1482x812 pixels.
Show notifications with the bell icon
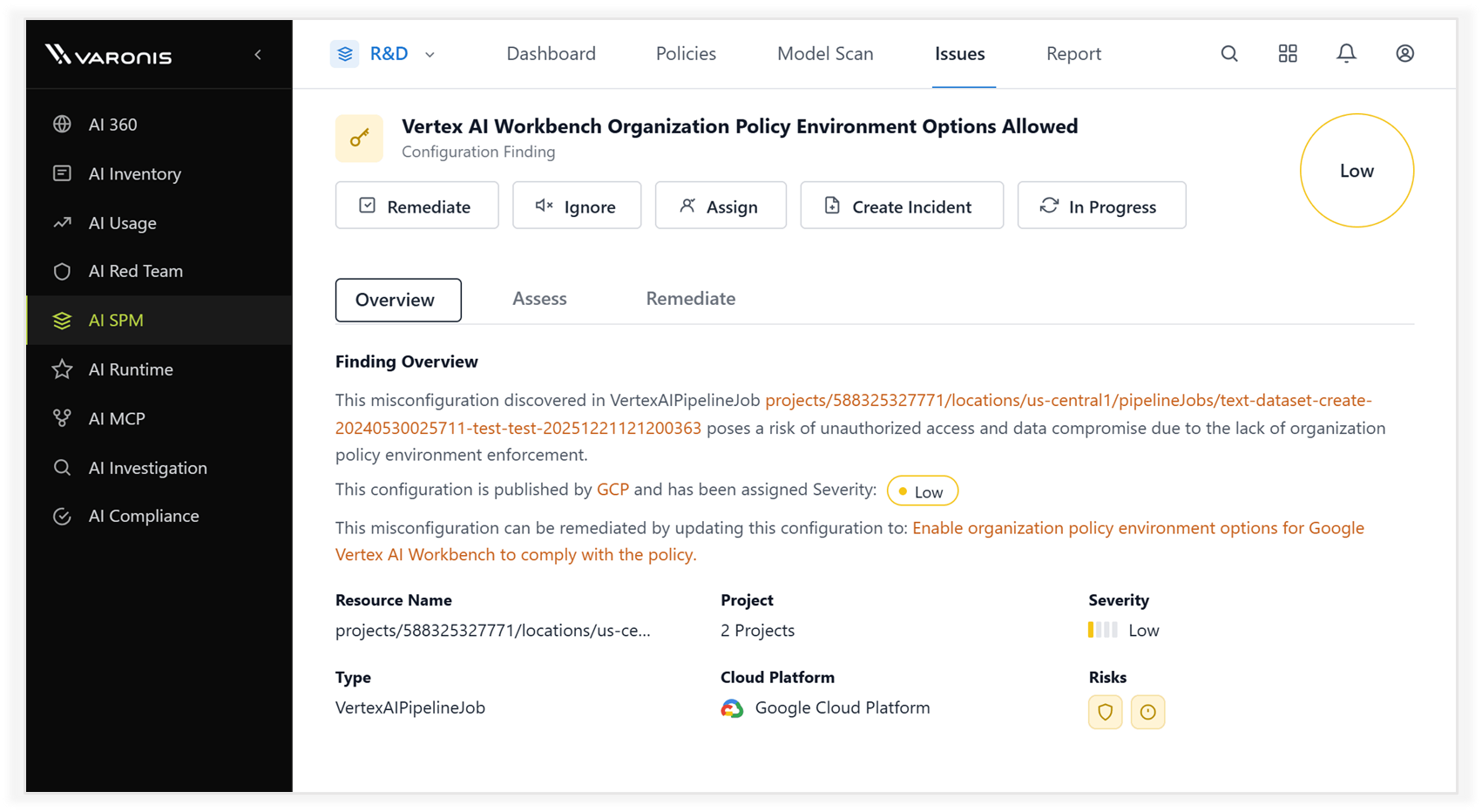[x=1346, y=54]
